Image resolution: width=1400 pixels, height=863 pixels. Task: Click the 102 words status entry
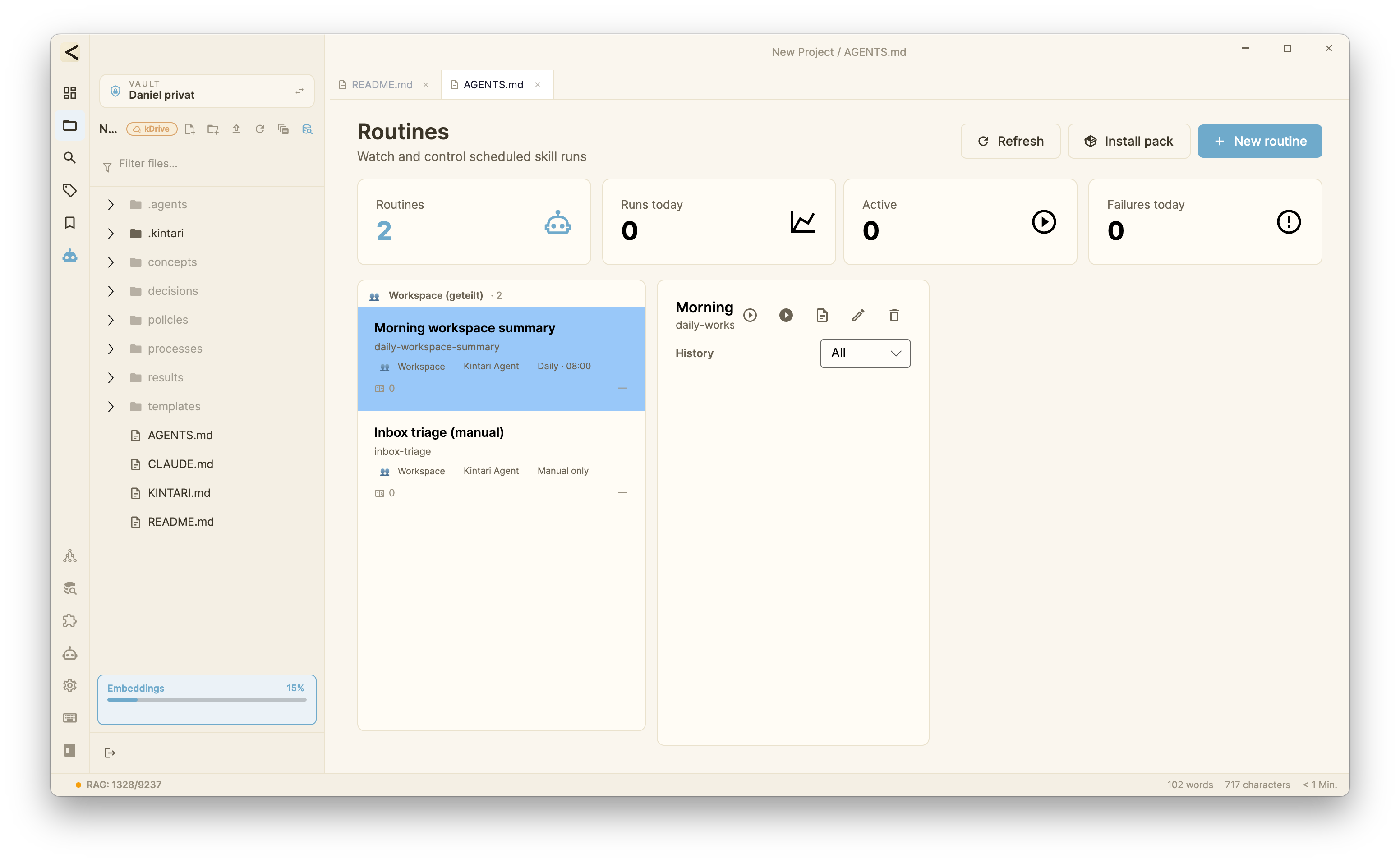coord(1189,785)
